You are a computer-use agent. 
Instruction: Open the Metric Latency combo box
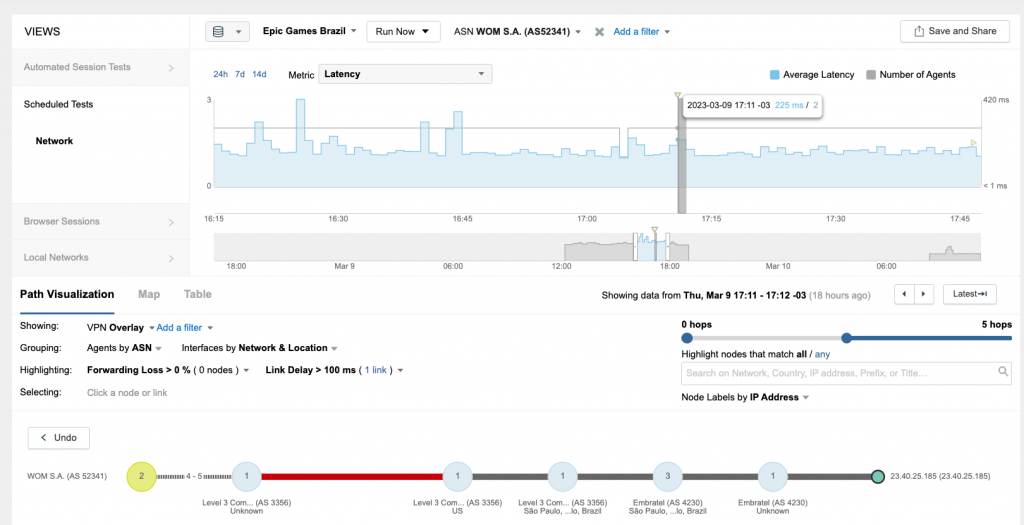pos(405,74)
